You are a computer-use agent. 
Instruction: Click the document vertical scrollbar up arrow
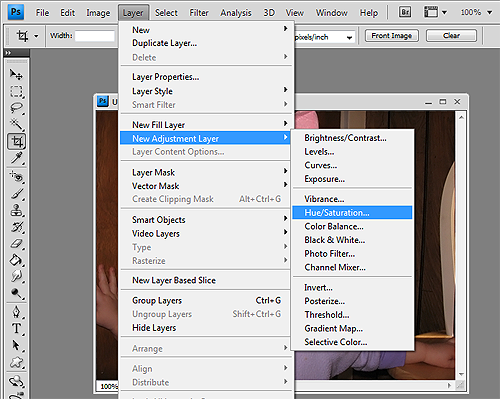461,117
